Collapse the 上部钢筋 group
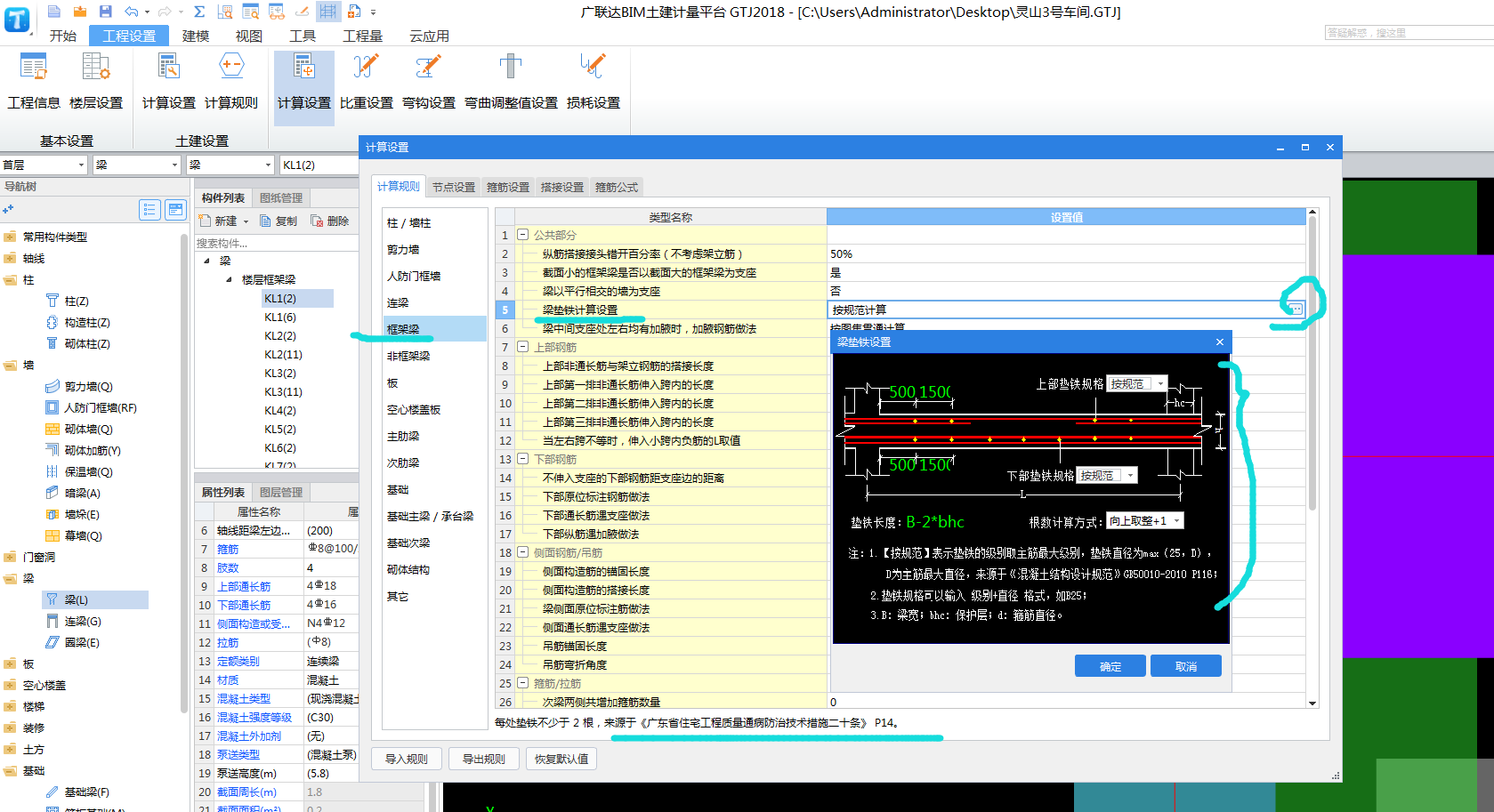The width and height of the screenshot is (1494, 812). click(522, 347)
